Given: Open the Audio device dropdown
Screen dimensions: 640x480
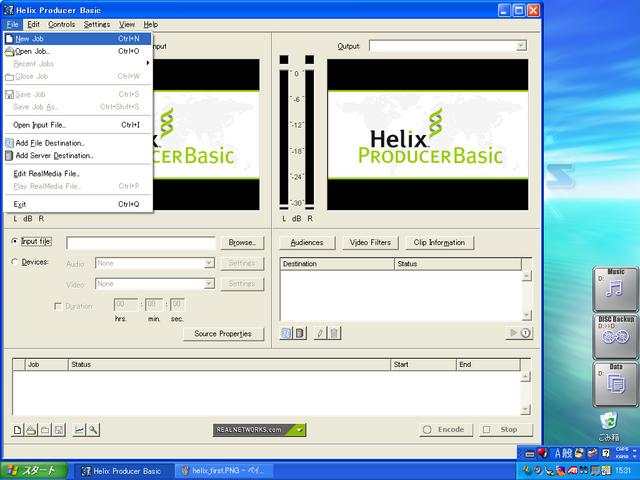Looking at the screenshot, I should point(209,263).
